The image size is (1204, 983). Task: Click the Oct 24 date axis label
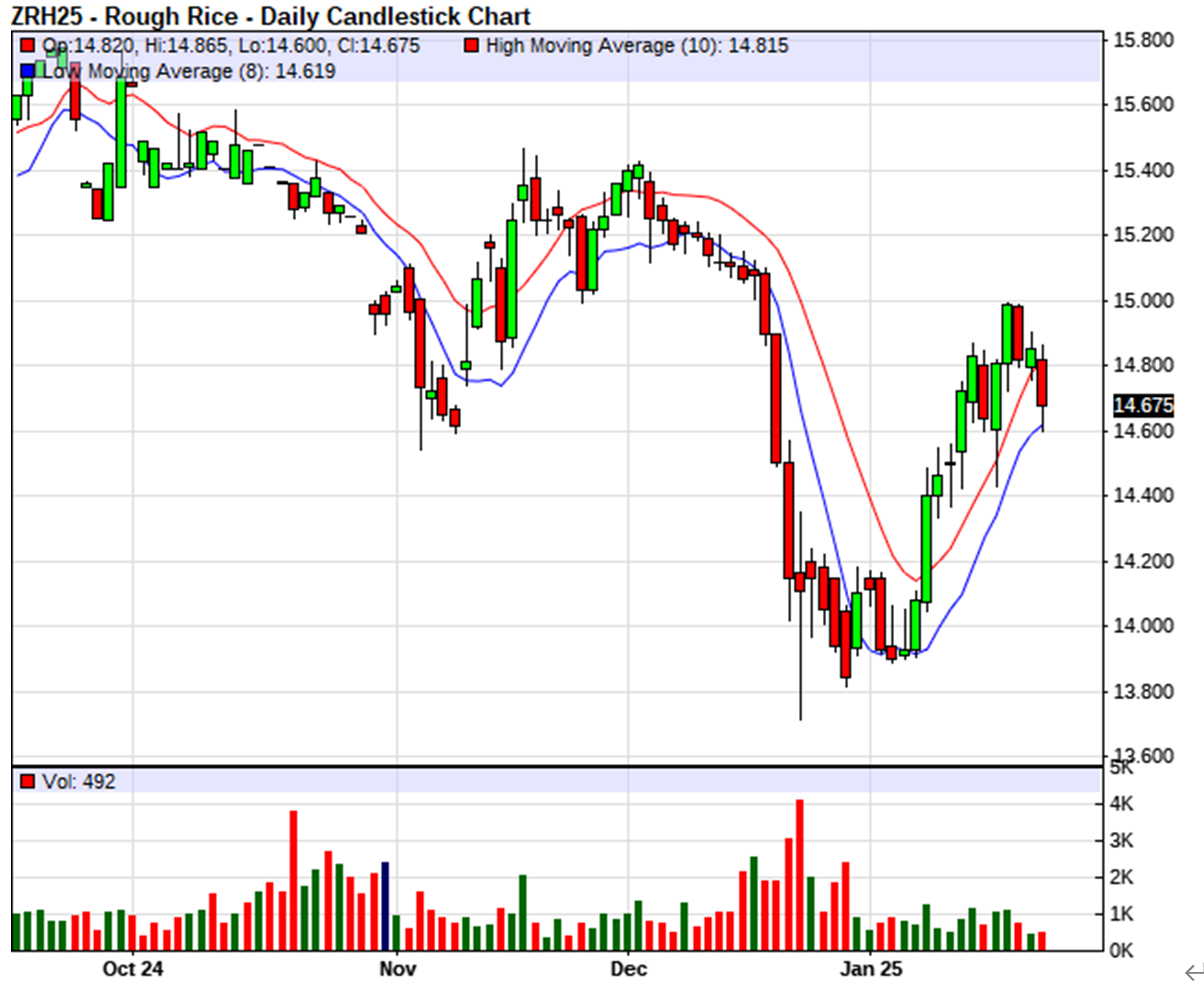pos(133,968)
